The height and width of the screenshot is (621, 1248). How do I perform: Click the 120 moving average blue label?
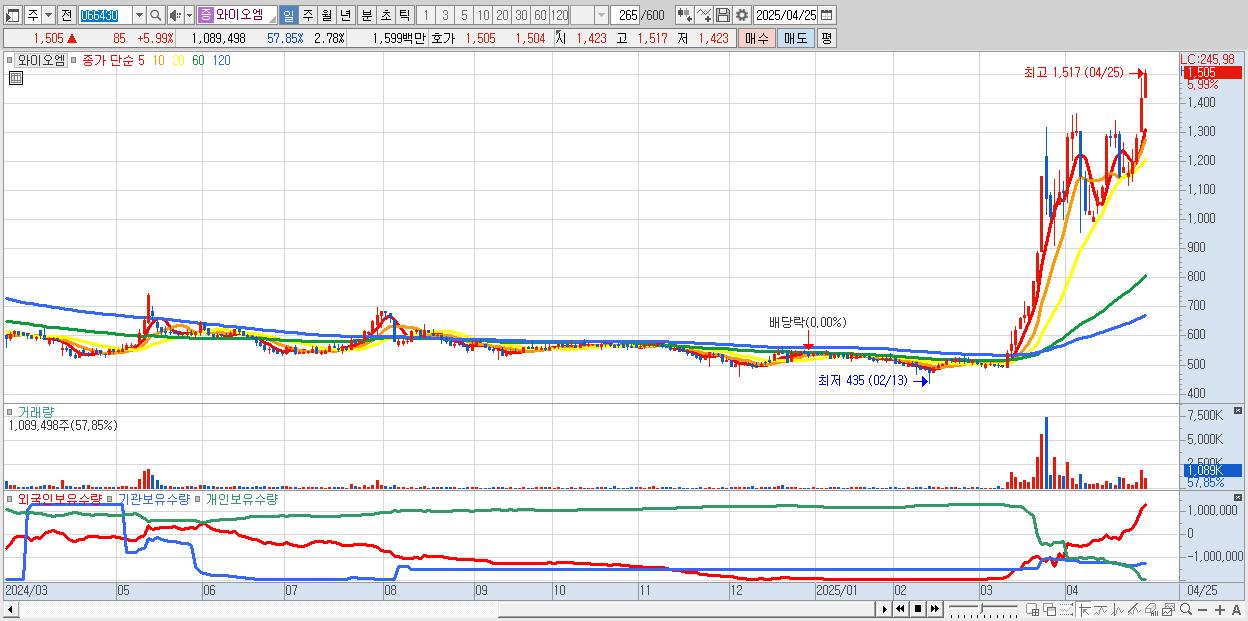[x=222, y=60]
